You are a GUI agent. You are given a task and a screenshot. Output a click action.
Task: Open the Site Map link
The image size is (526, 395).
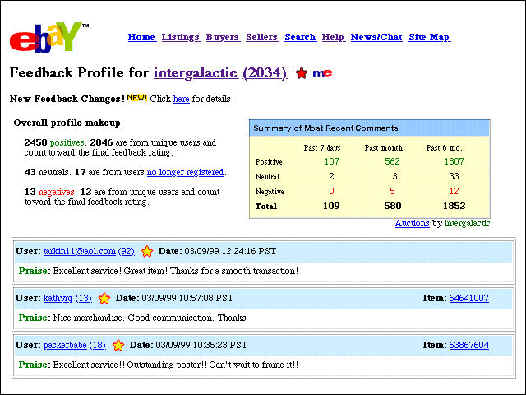pyautogui.click(x=429, y=37)
